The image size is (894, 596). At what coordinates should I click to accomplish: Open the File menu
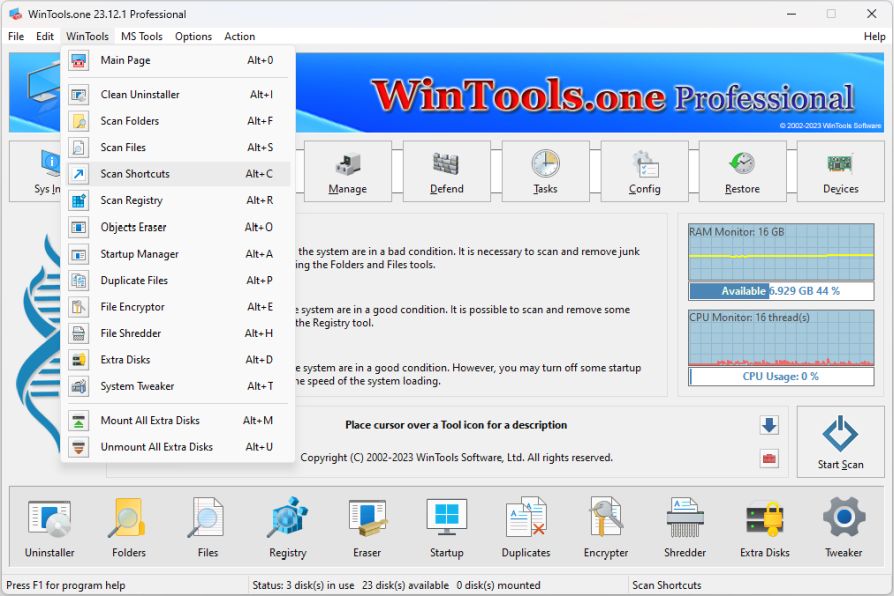click(16, 37)
